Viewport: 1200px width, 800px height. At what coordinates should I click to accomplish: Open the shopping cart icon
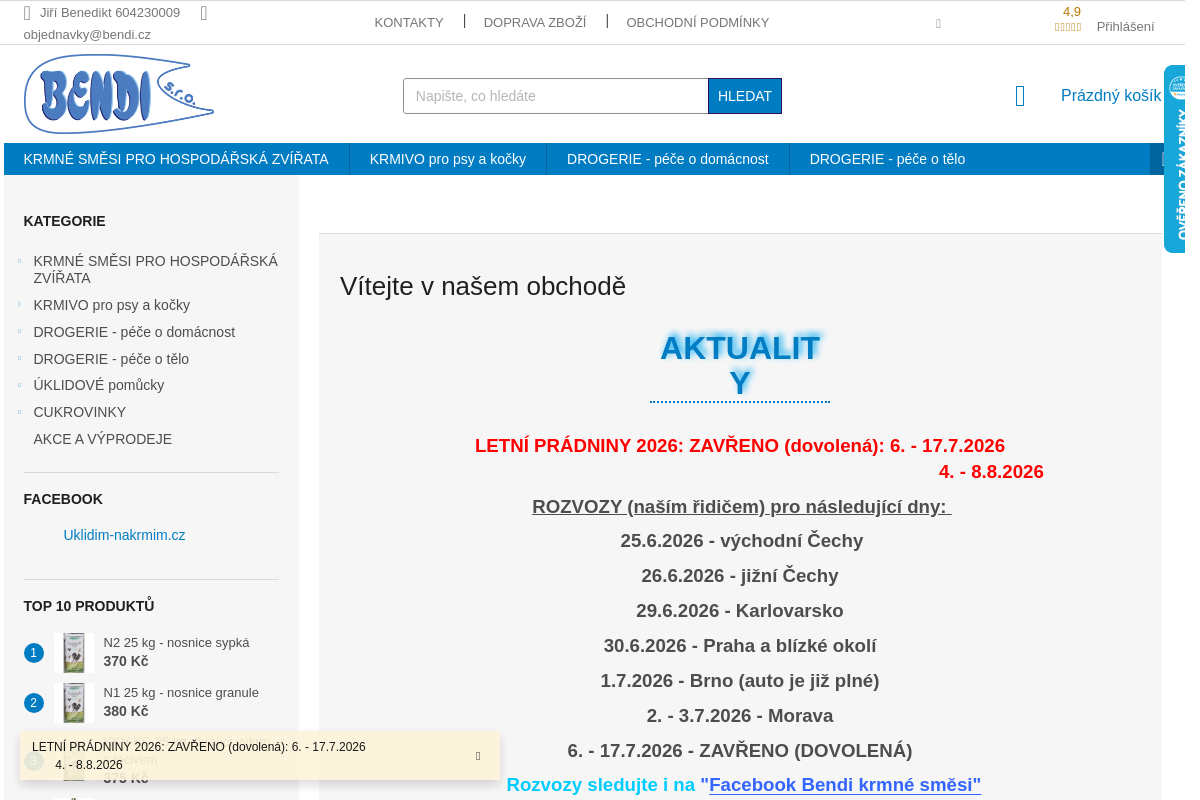(x=1020, y=96)
